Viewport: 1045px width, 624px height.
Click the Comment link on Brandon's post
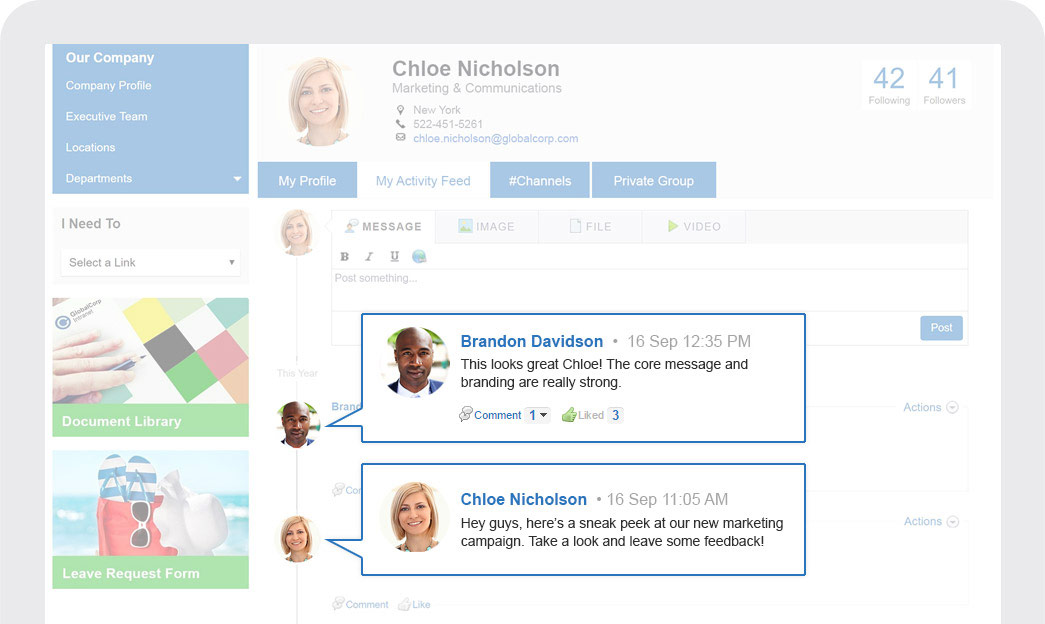coord(497,415)
